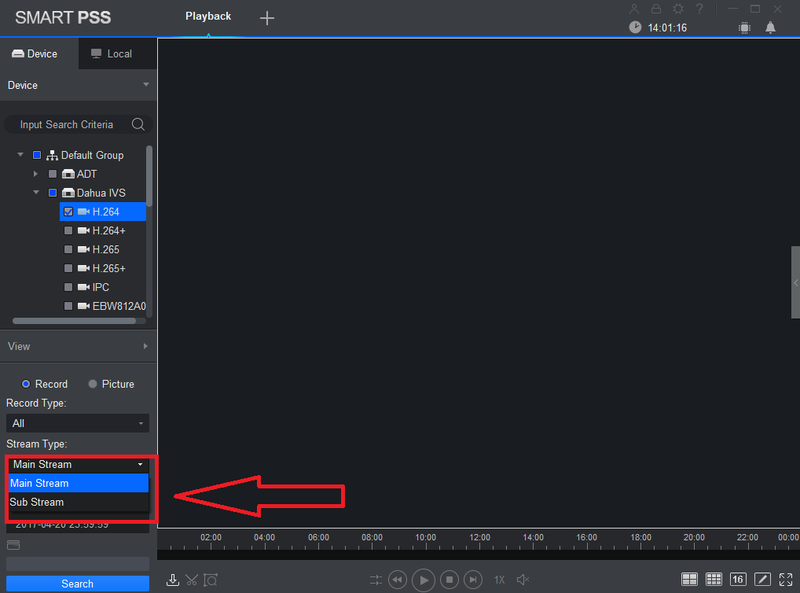Switch to the Local tab
The width and height of the screenshot is (800, 593).
coord(112,54)
